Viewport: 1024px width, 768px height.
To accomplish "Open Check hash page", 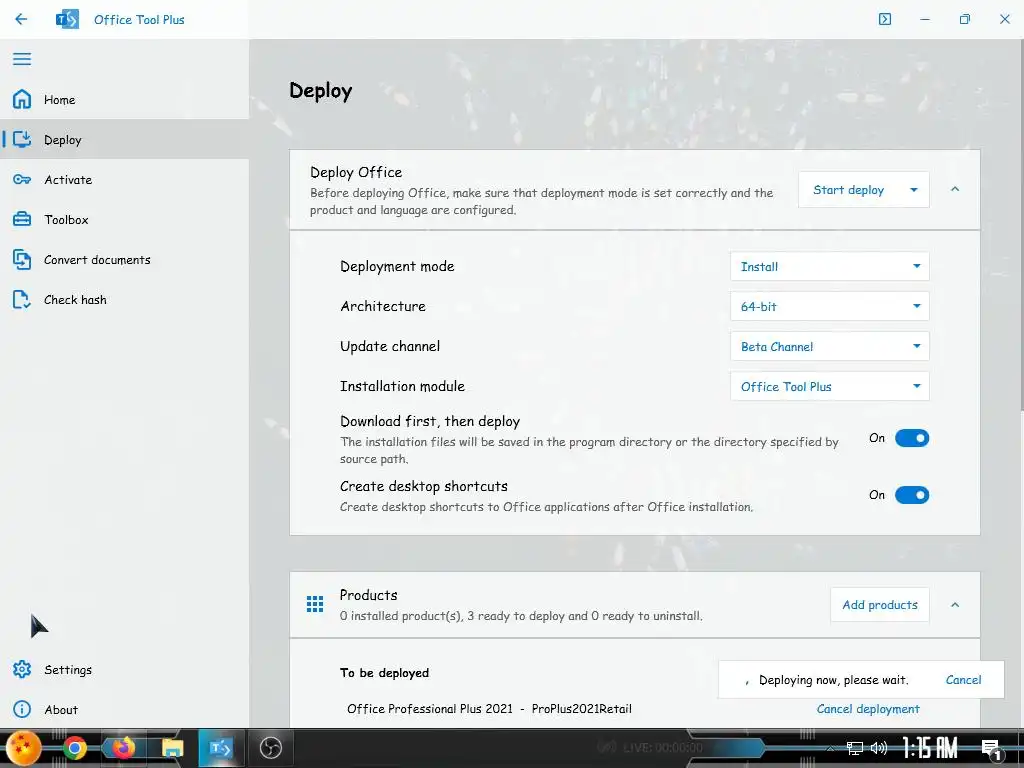I will [124, 299].
